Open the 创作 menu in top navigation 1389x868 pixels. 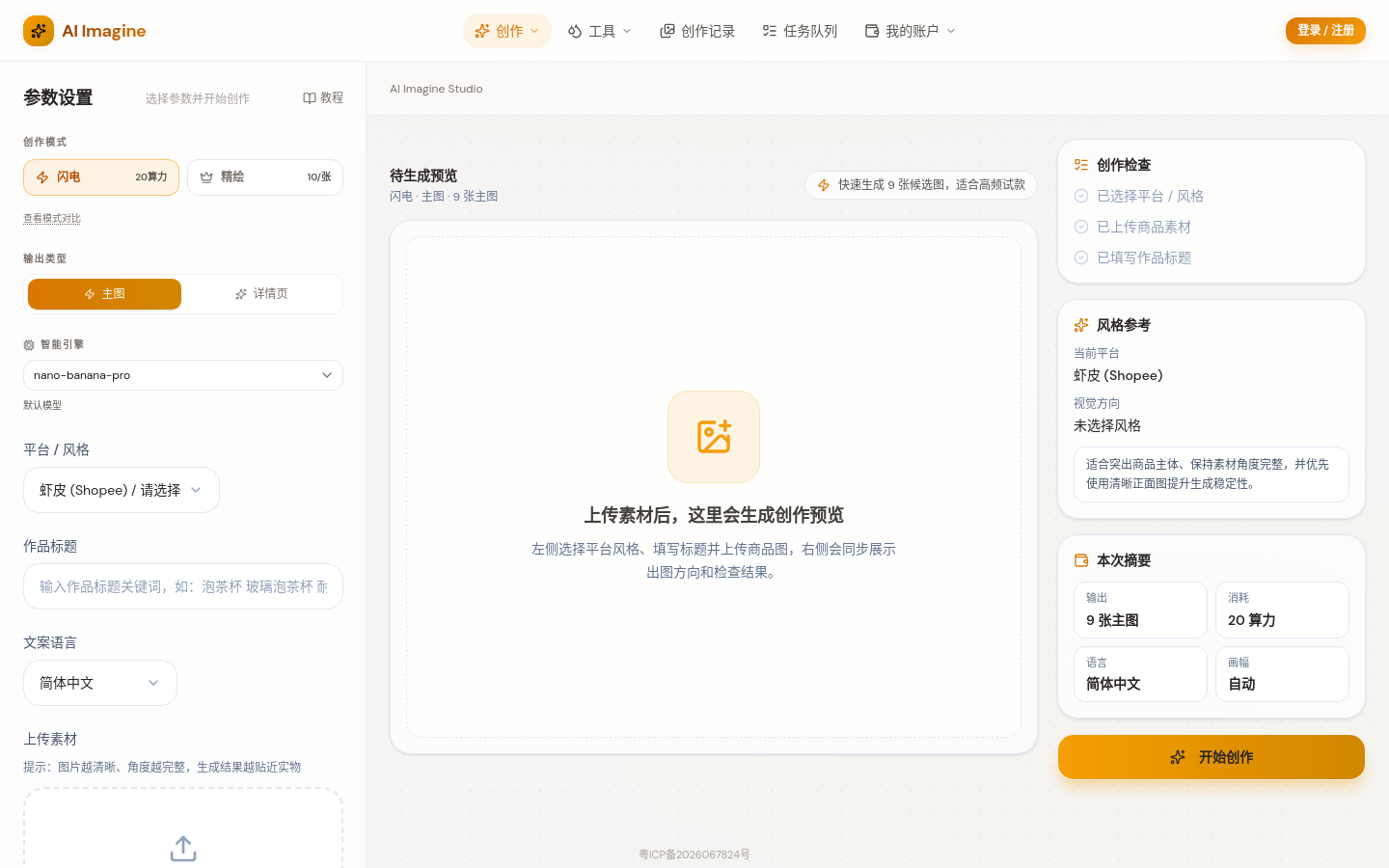507,31
